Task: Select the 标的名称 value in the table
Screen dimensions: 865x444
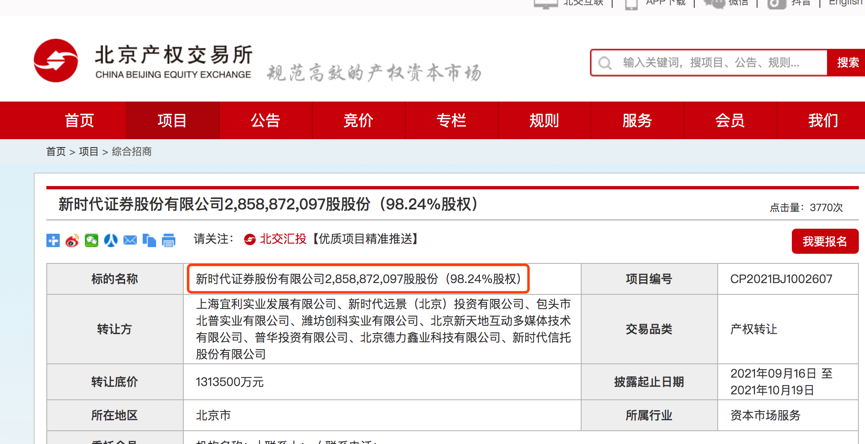Action: pyautogui.click(x=359, y=279)
